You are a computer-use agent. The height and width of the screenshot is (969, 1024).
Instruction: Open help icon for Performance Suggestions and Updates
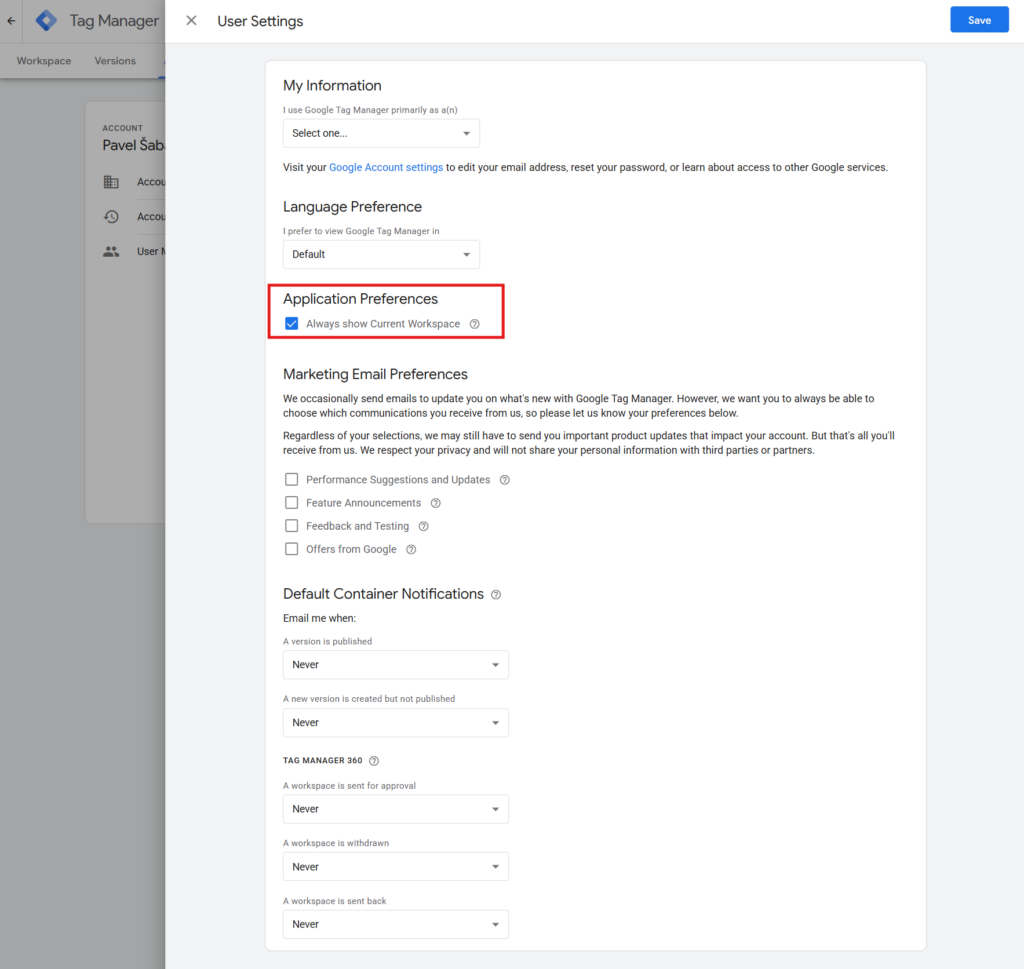tap(505, 480)
